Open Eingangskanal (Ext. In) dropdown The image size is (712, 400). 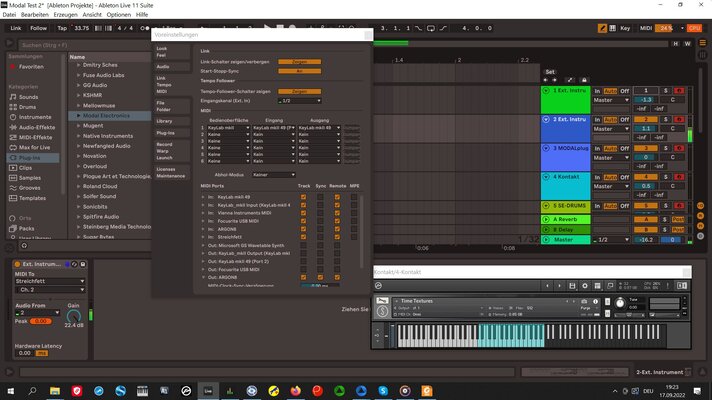tap(300, 101)
